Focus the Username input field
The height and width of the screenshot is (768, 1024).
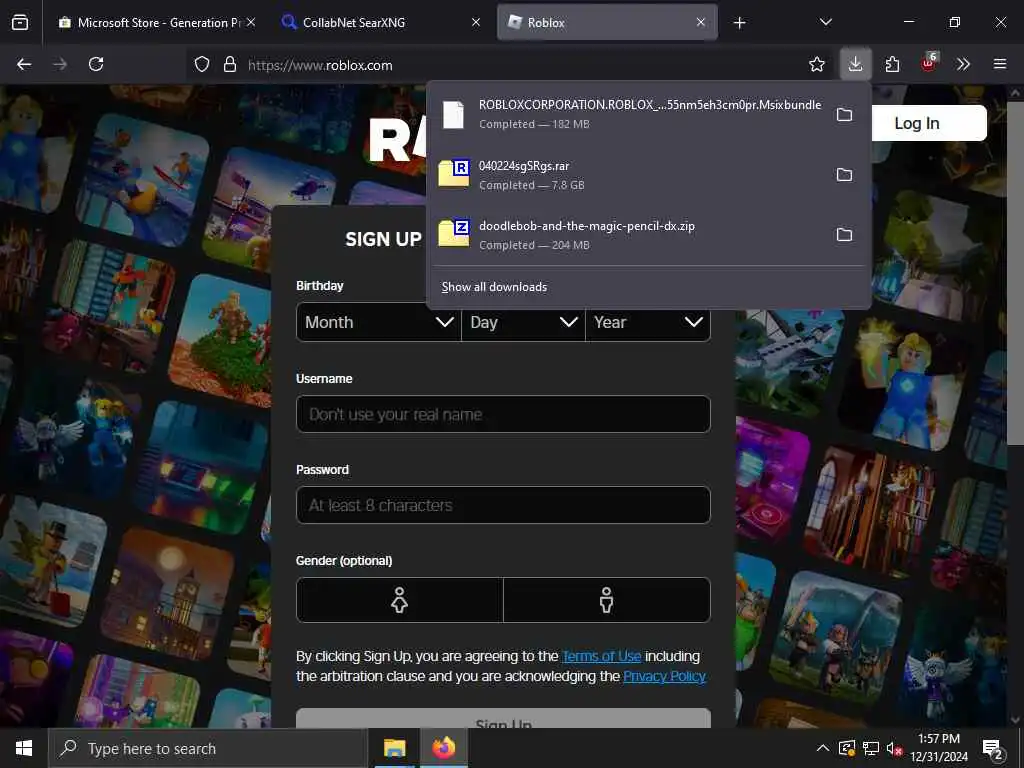[x=503, y=414]
